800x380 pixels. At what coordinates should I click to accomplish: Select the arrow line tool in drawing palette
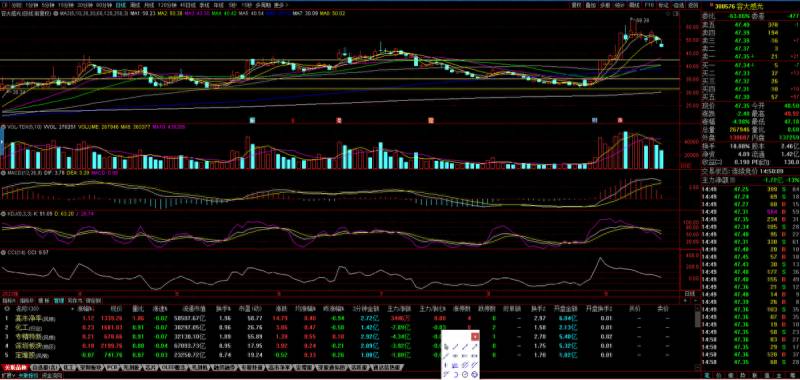click(x=474, y=347)
